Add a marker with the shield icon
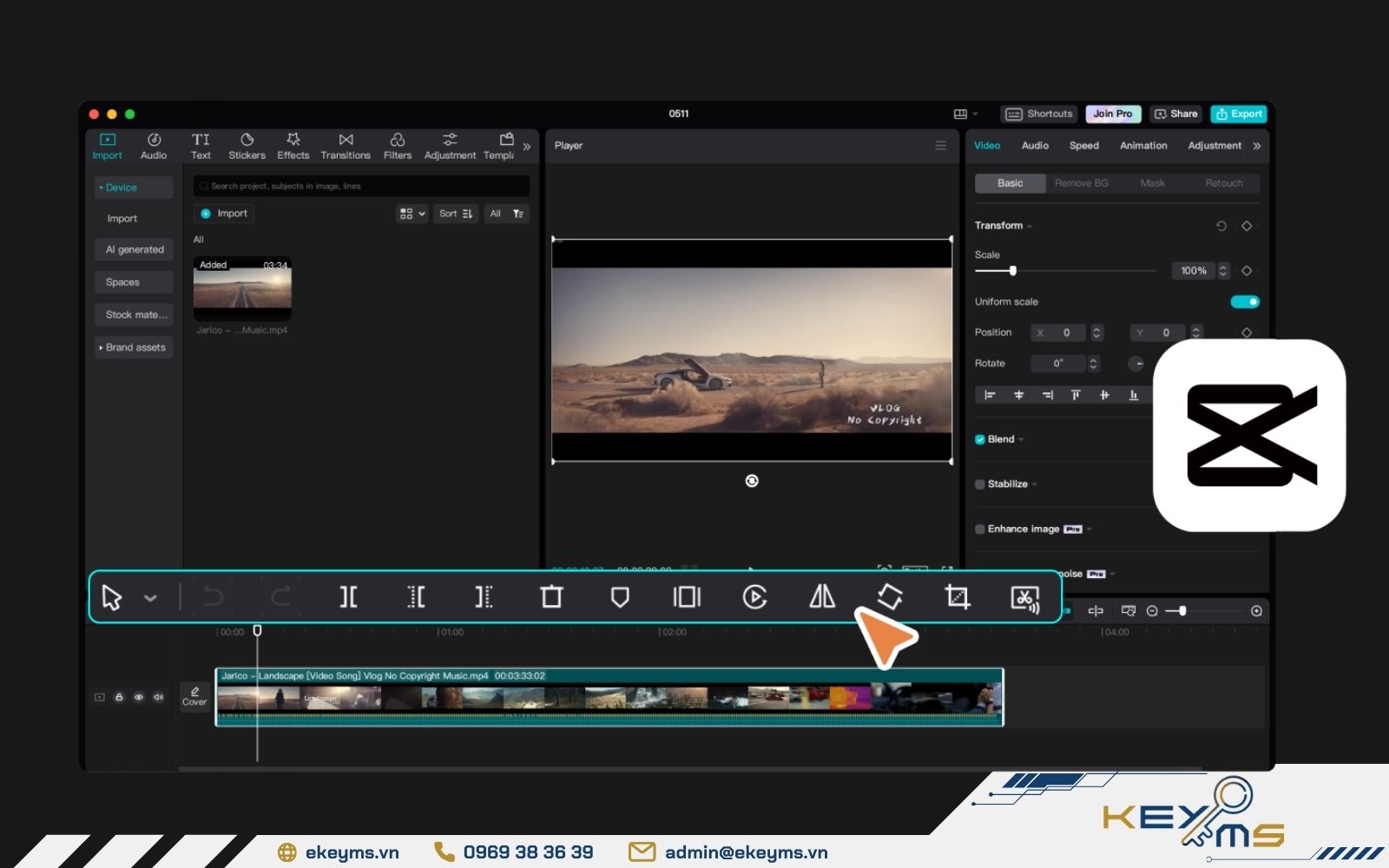The image size is (1389, 868). click(620, 597)
